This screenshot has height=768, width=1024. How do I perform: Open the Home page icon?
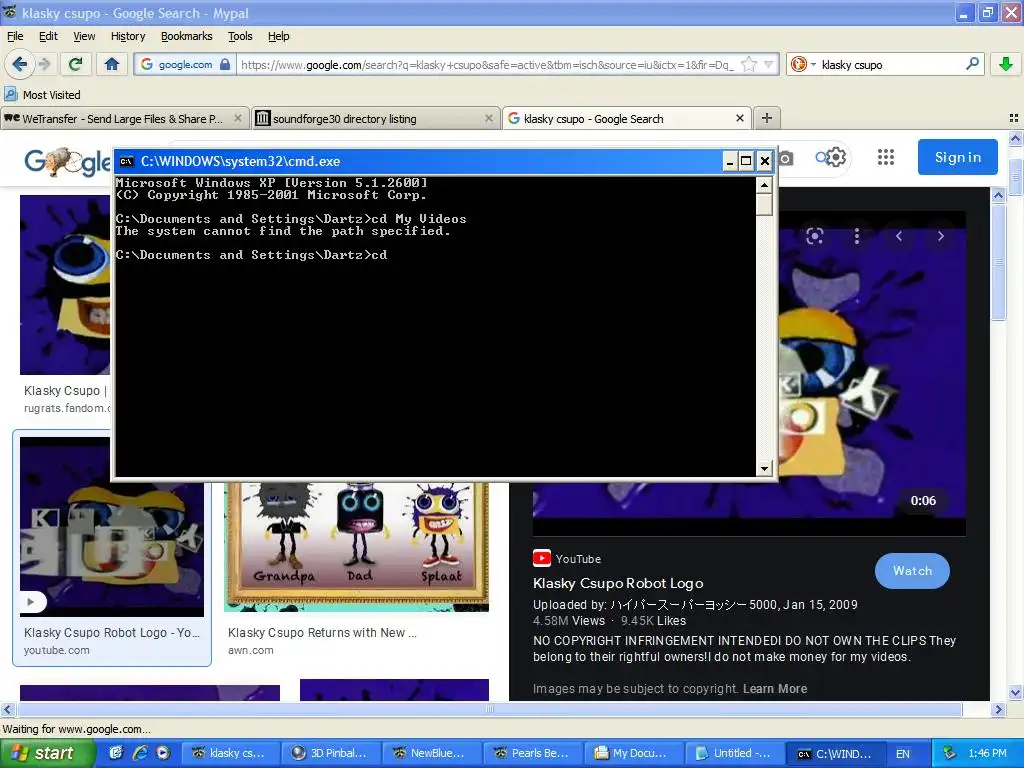(112, 64)
